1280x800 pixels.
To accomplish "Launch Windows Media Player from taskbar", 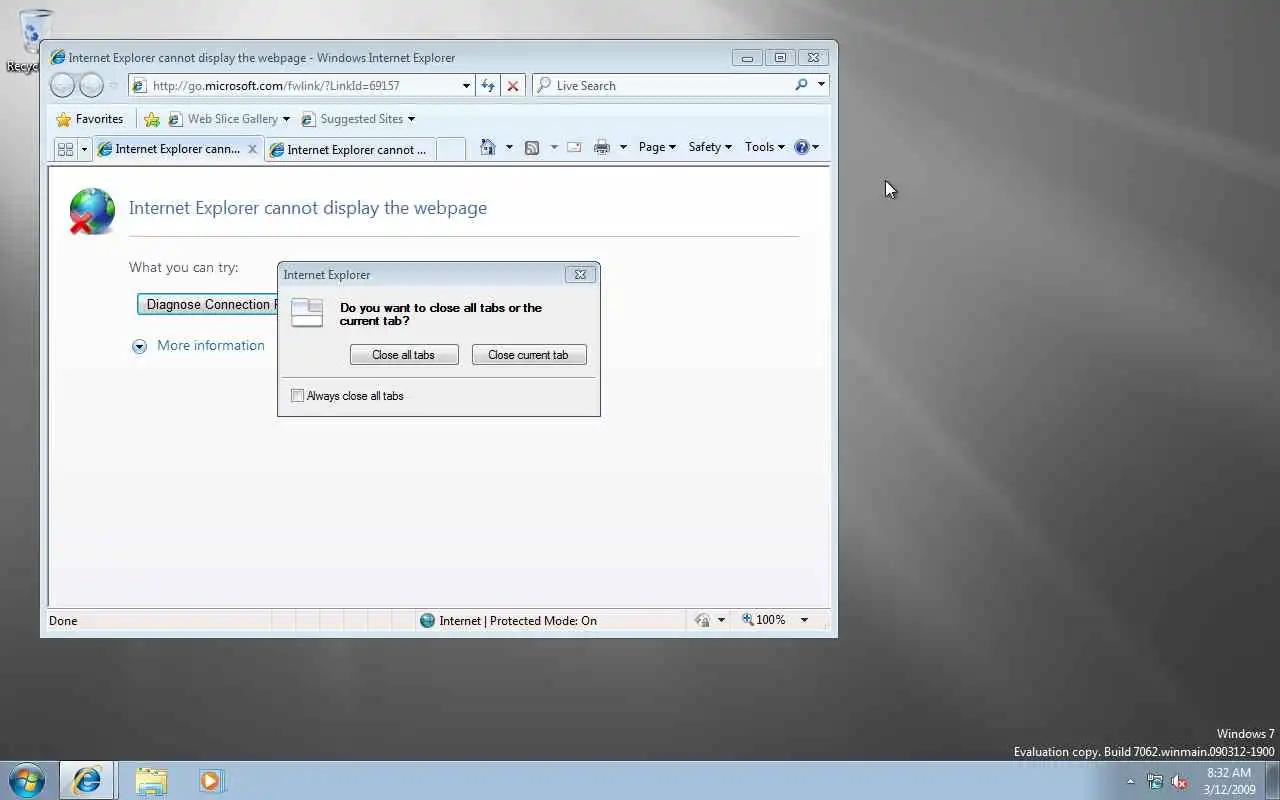I will pyautogui.click(x=211, y=780).
